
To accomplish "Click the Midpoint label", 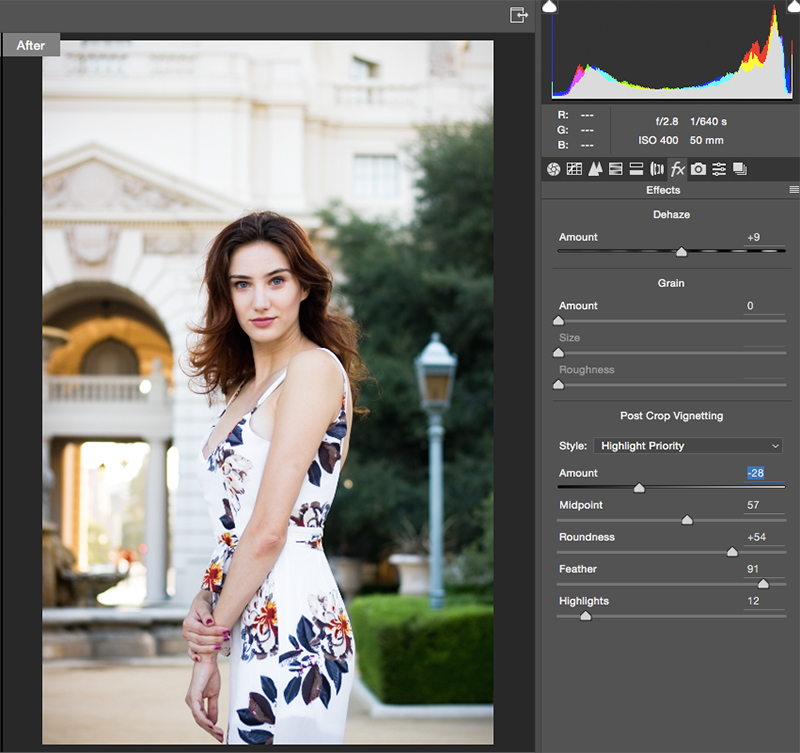I will click(x=581, y=505).
